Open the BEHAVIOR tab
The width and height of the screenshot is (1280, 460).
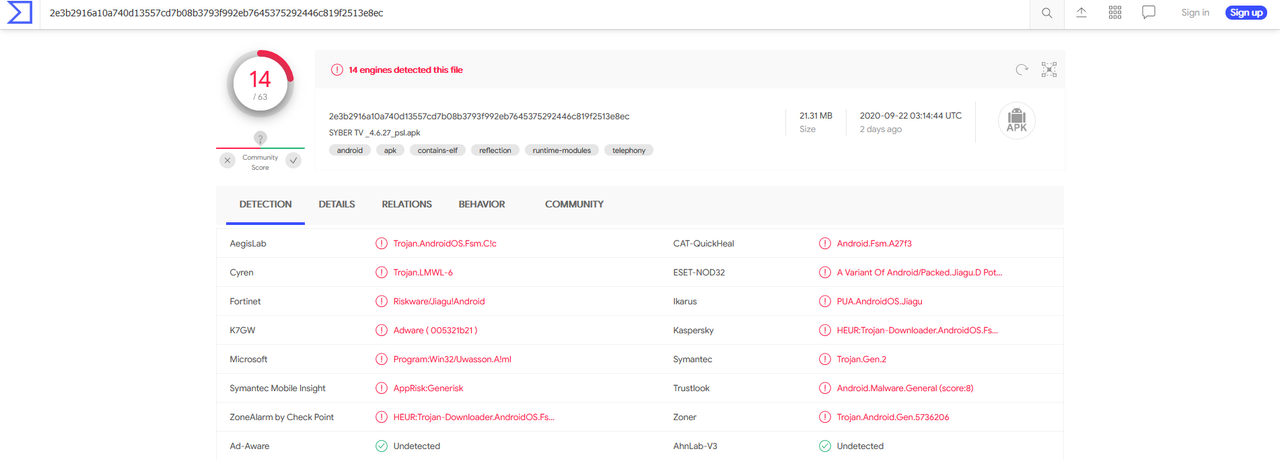point(482,204)
